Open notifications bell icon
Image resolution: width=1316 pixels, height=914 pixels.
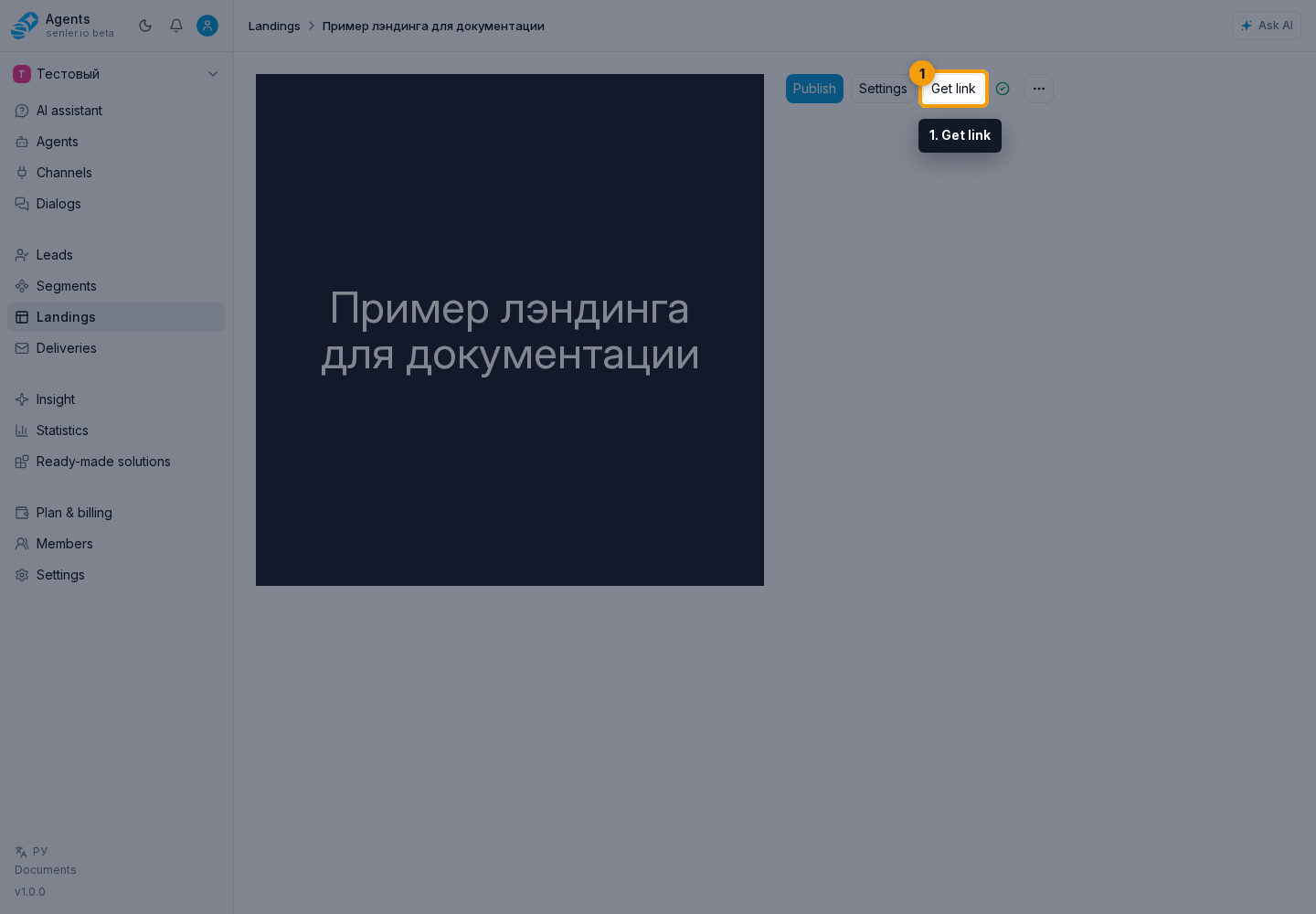[176, 26]
